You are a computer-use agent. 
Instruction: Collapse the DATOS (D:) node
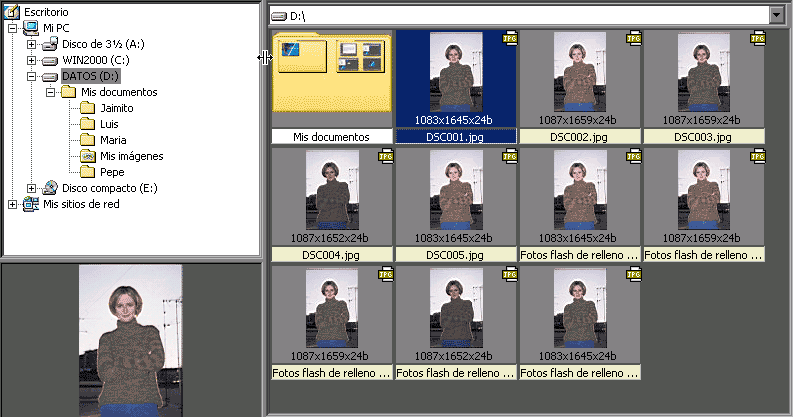(31, 76)
